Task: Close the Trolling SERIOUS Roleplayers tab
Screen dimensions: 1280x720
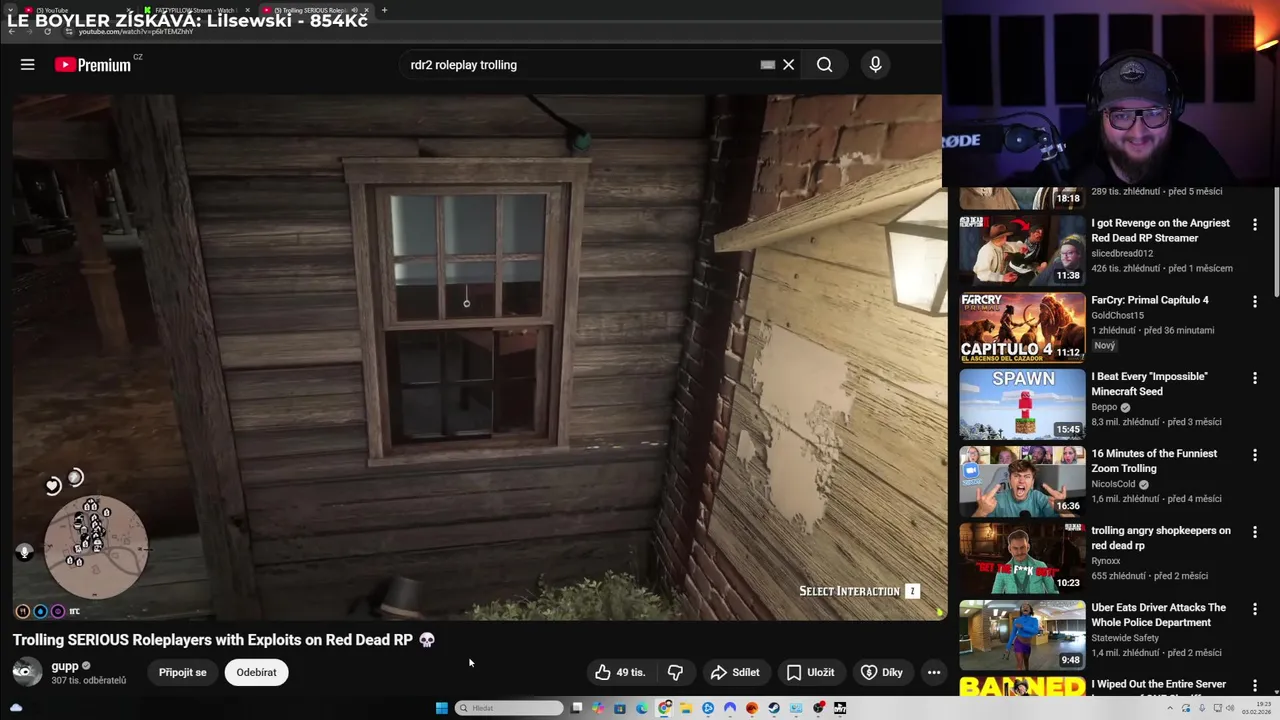Action: pos(366,10)
